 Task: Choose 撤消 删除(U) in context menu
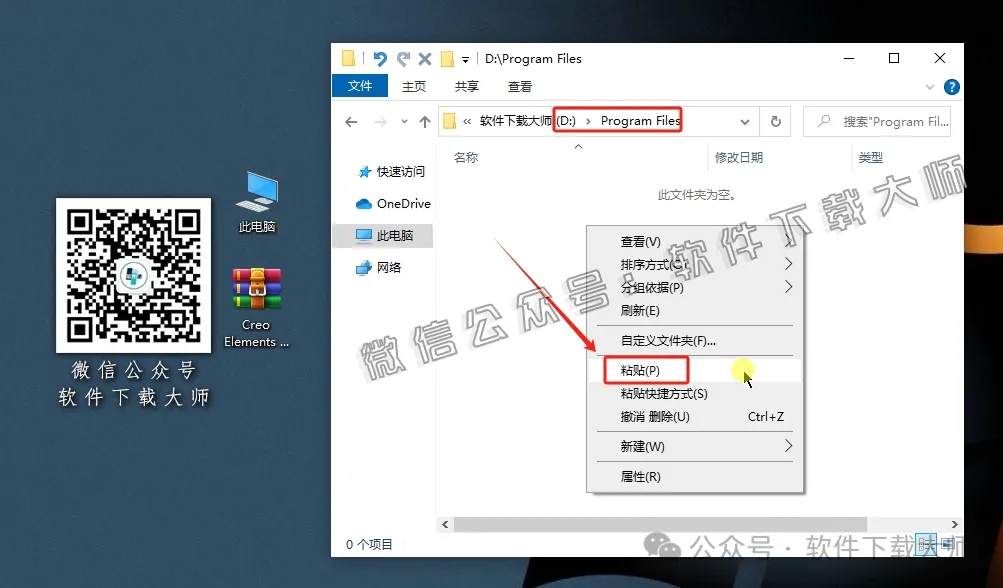coord(695,417)
